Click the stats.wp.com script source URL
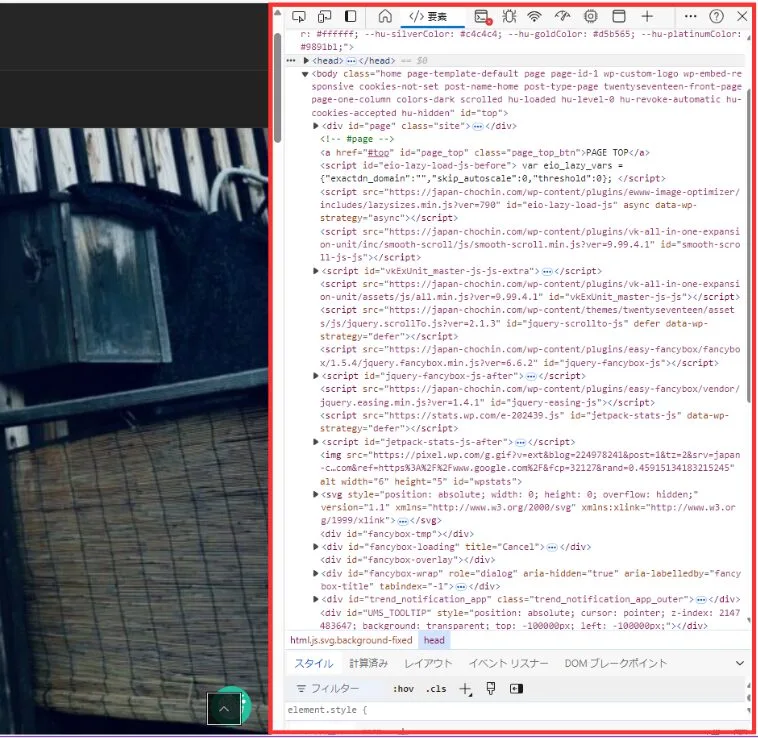Image resolution: width=758 pixels, height=738 pixels. point(474,416)
